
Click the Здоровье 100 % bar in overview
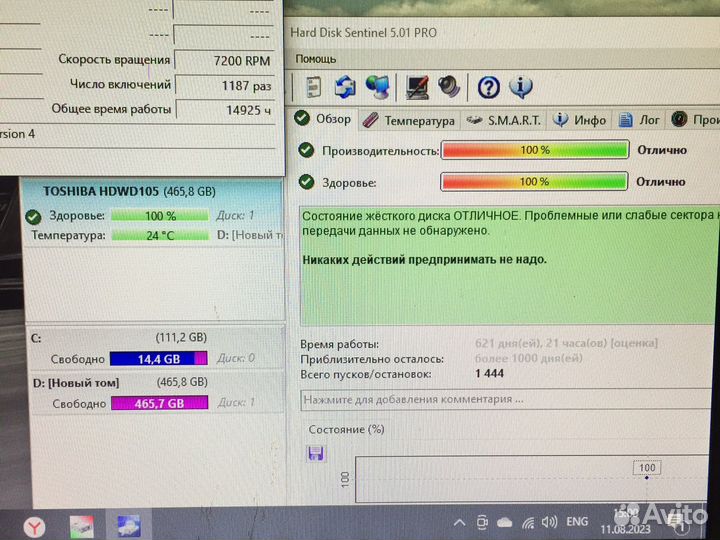point(534,182)
